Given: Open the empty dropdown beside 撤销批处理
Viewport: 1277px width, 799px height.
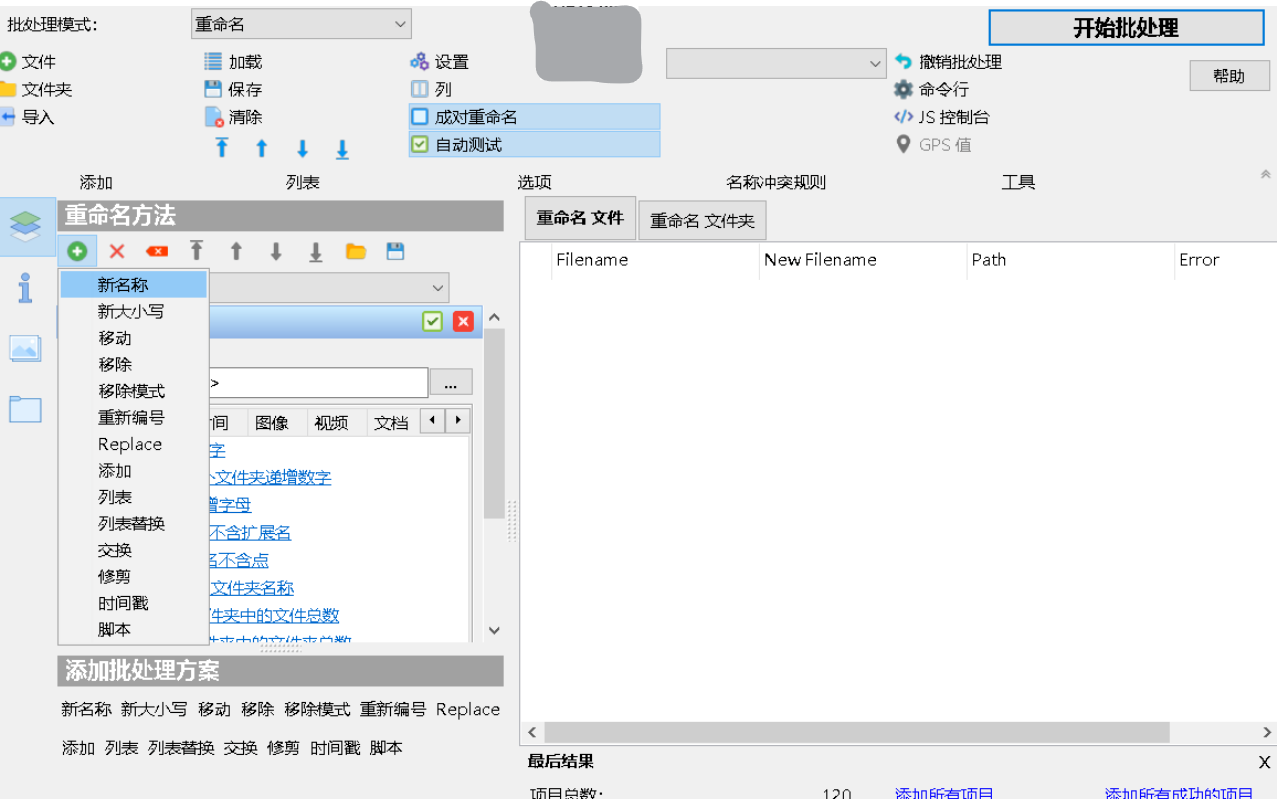Looking at the screenshot, I should [776, 63].
